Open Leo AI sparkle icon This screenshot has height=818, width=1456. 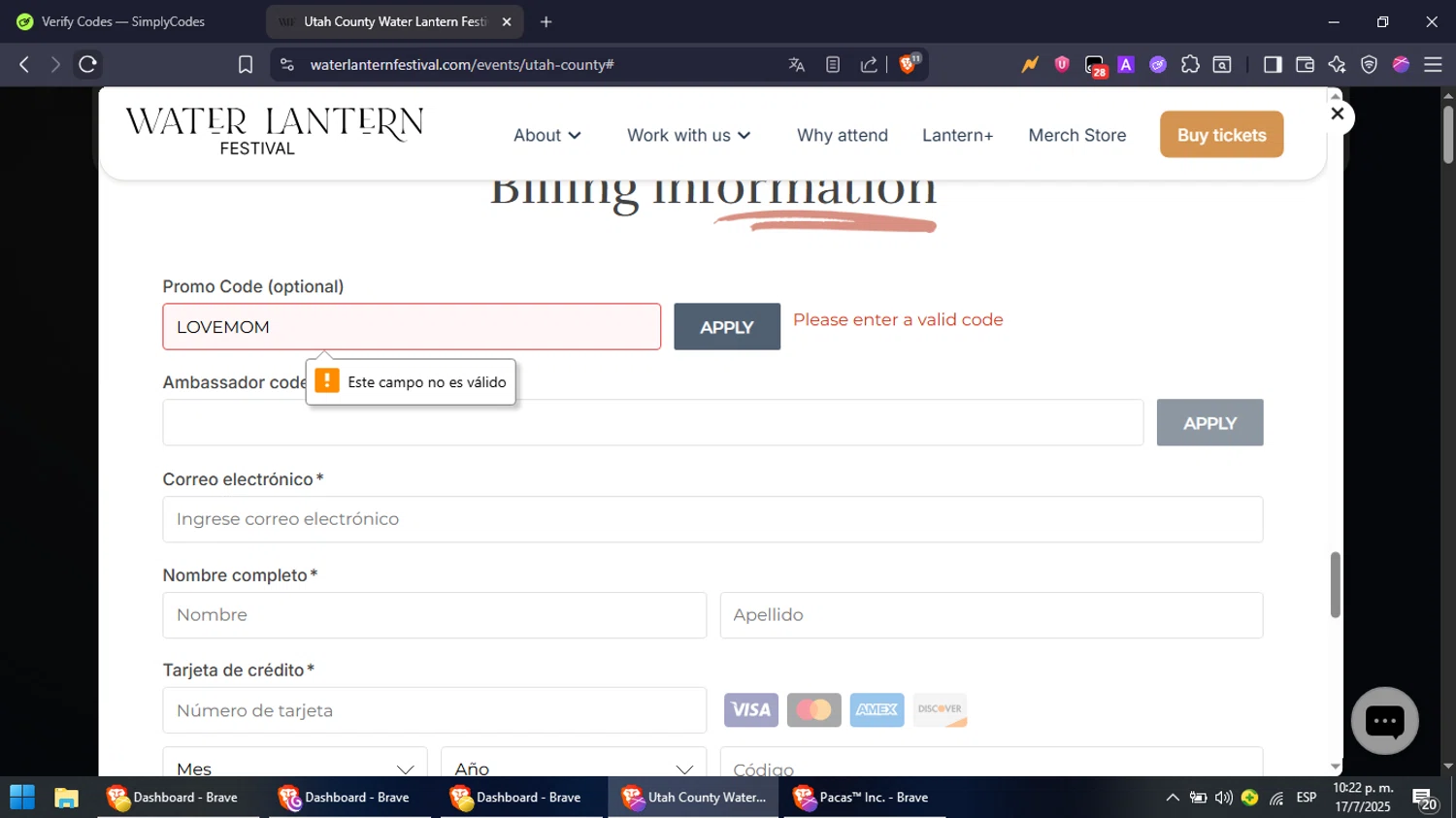point(1337,65)
